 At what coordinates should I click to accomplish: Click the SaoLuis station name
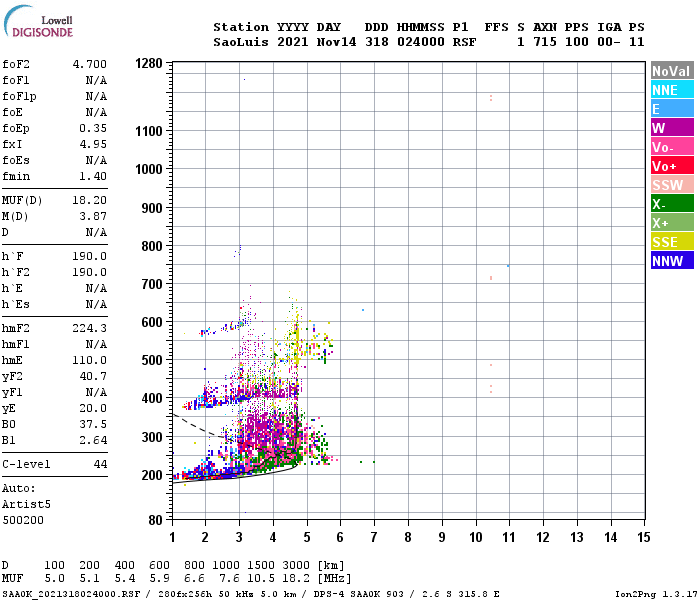241,42
